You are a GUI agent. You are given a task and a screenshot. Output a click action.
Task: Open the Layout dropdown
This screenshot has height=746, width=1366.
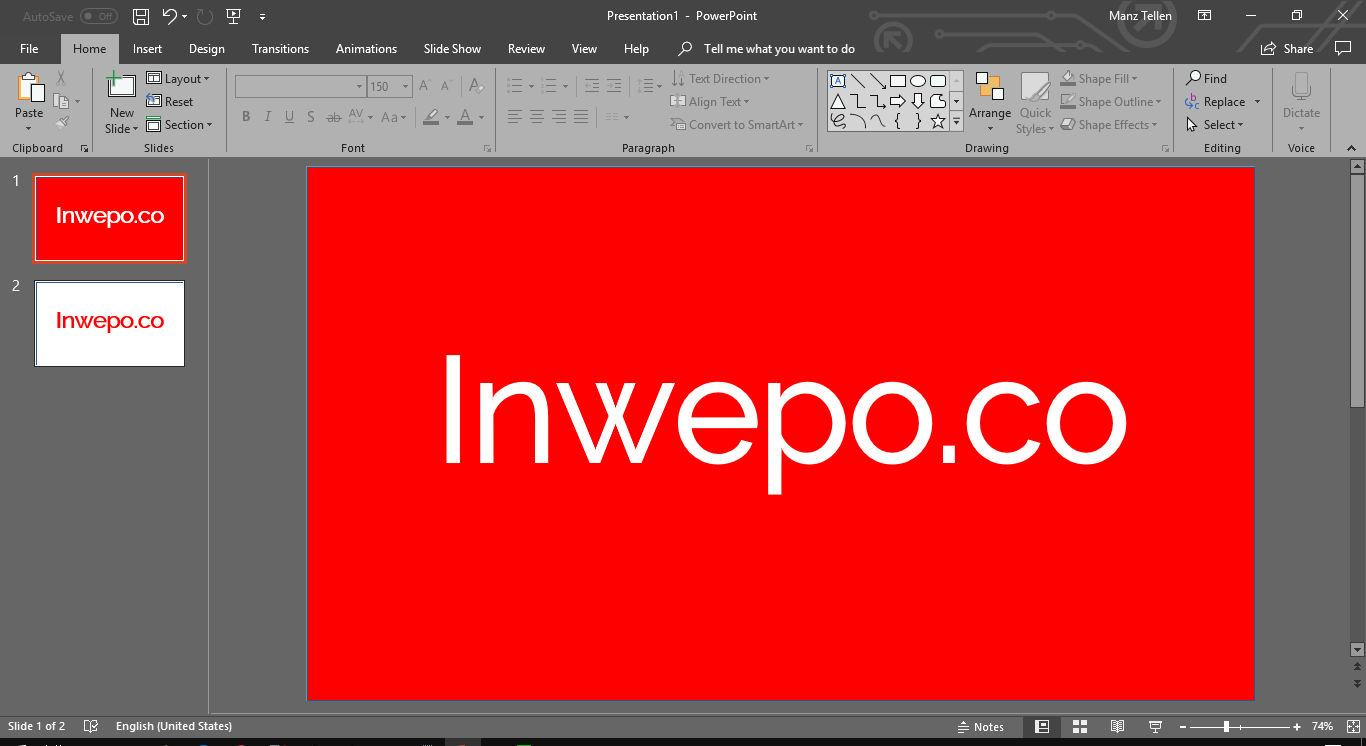tap(178, 79)
